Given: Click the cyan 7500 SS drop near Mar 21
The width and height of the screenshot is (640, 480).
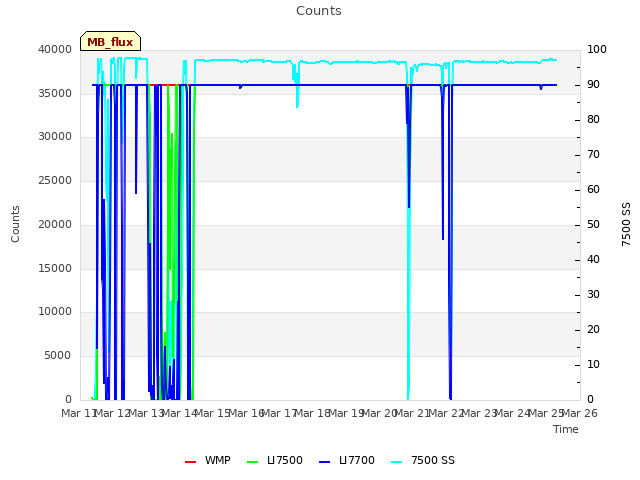Looking at the screenshot, I should [x=408, y=306].
